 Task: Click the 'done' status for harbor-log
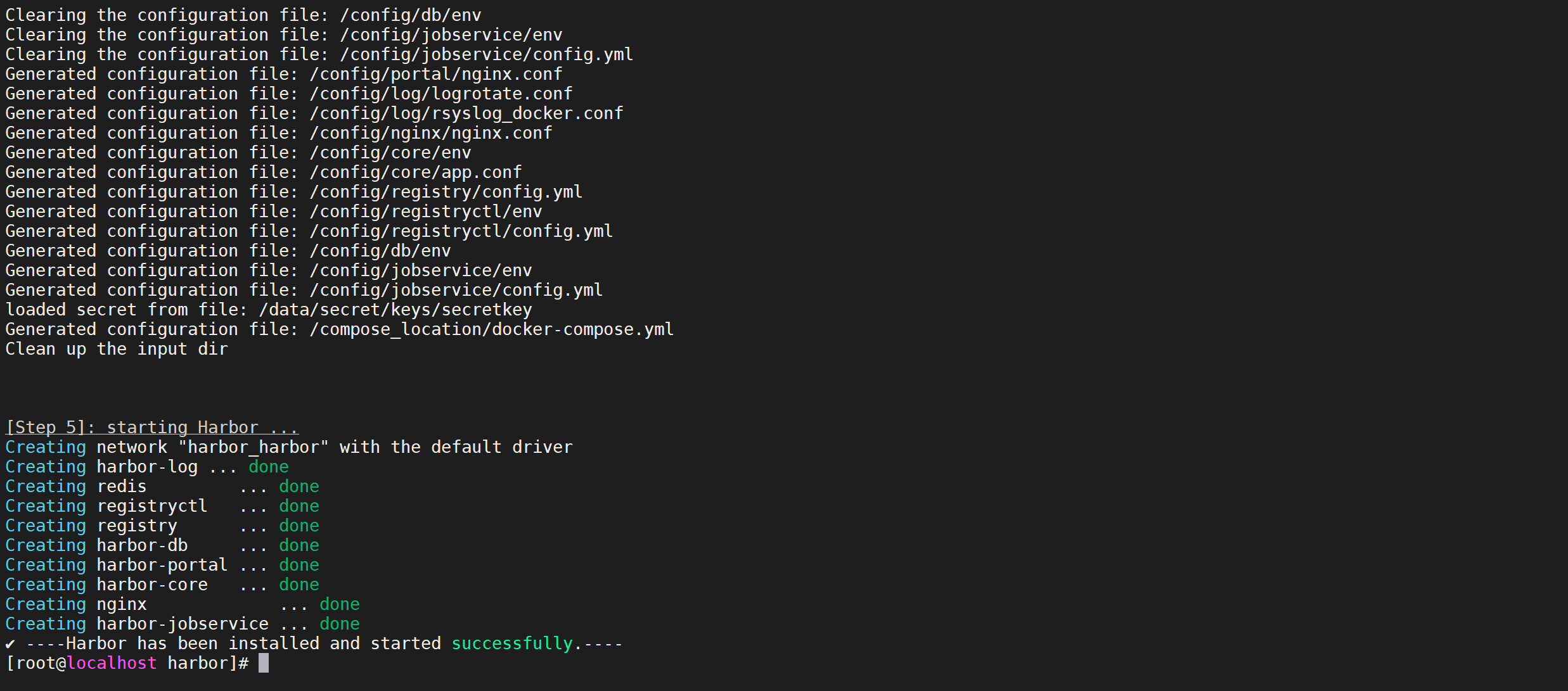click(269, 467)
